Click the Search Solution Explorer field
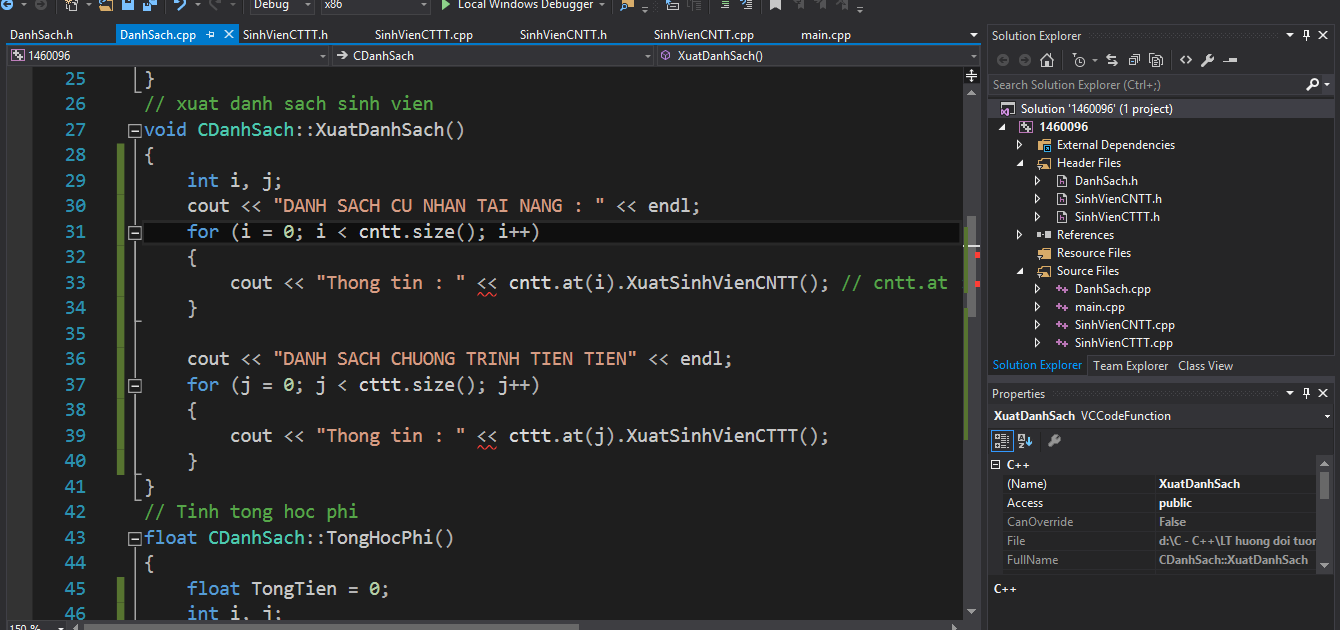This screenshot has height=630, width=1340. [1145, 85]
